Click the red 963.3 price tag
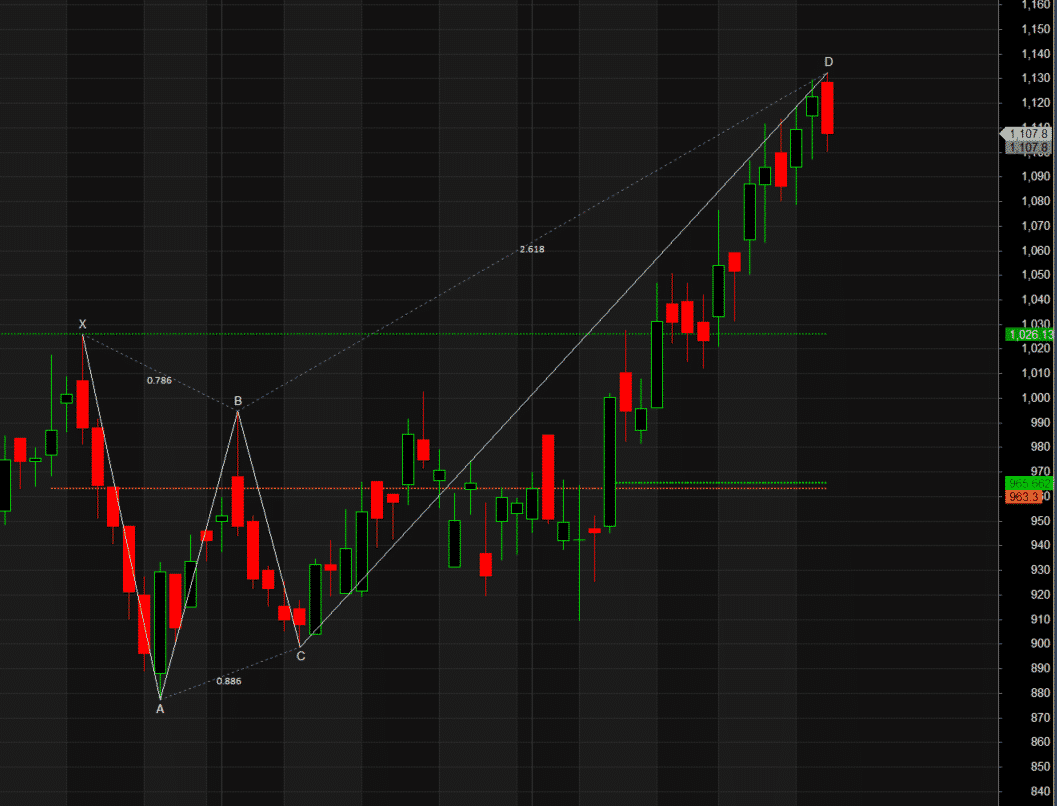Screen dimensions: 1057x806 tap(1025, 496)
